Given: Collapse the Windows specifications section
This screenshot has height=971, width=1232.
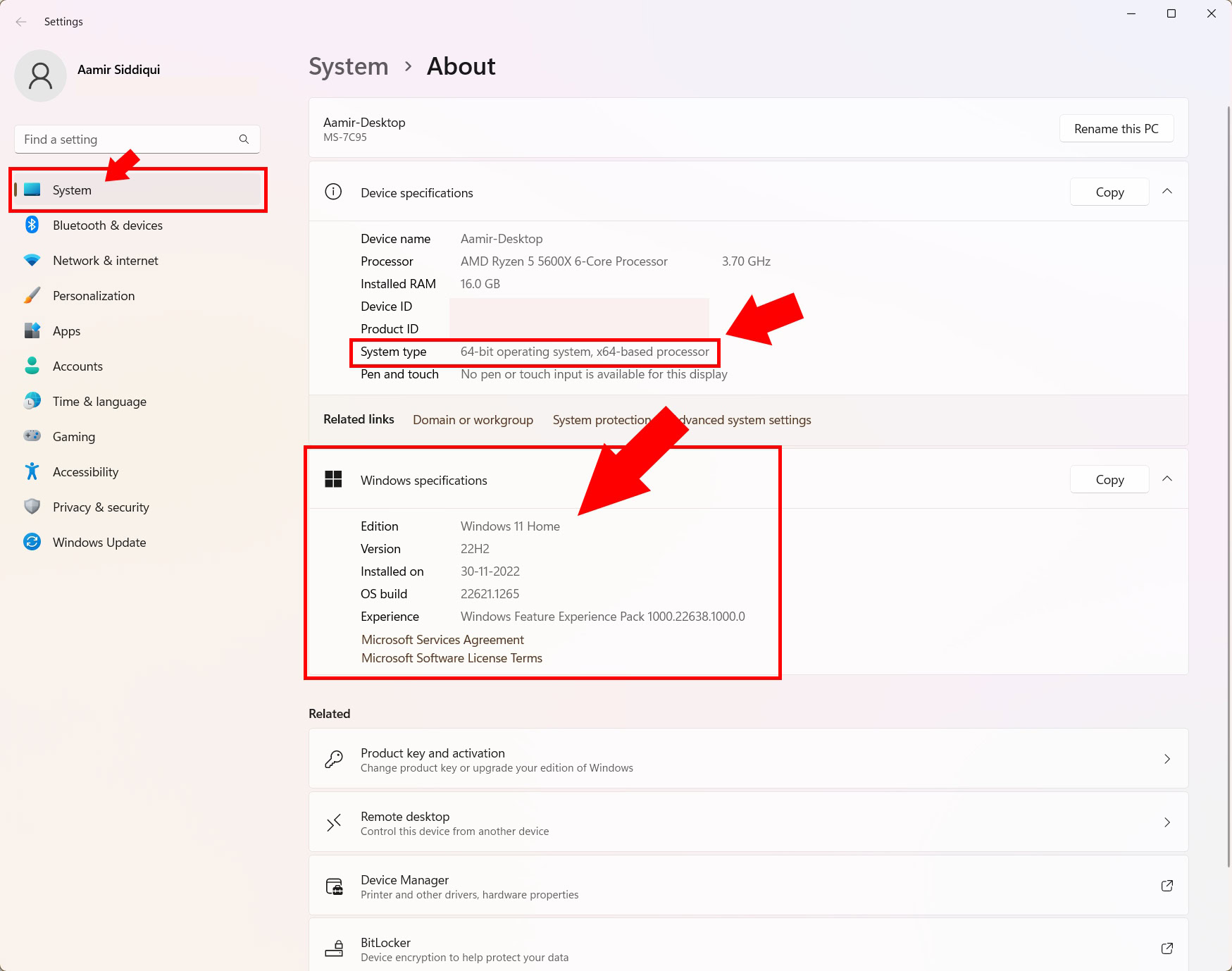Looking at the screenshot, I should [1167, 478].
